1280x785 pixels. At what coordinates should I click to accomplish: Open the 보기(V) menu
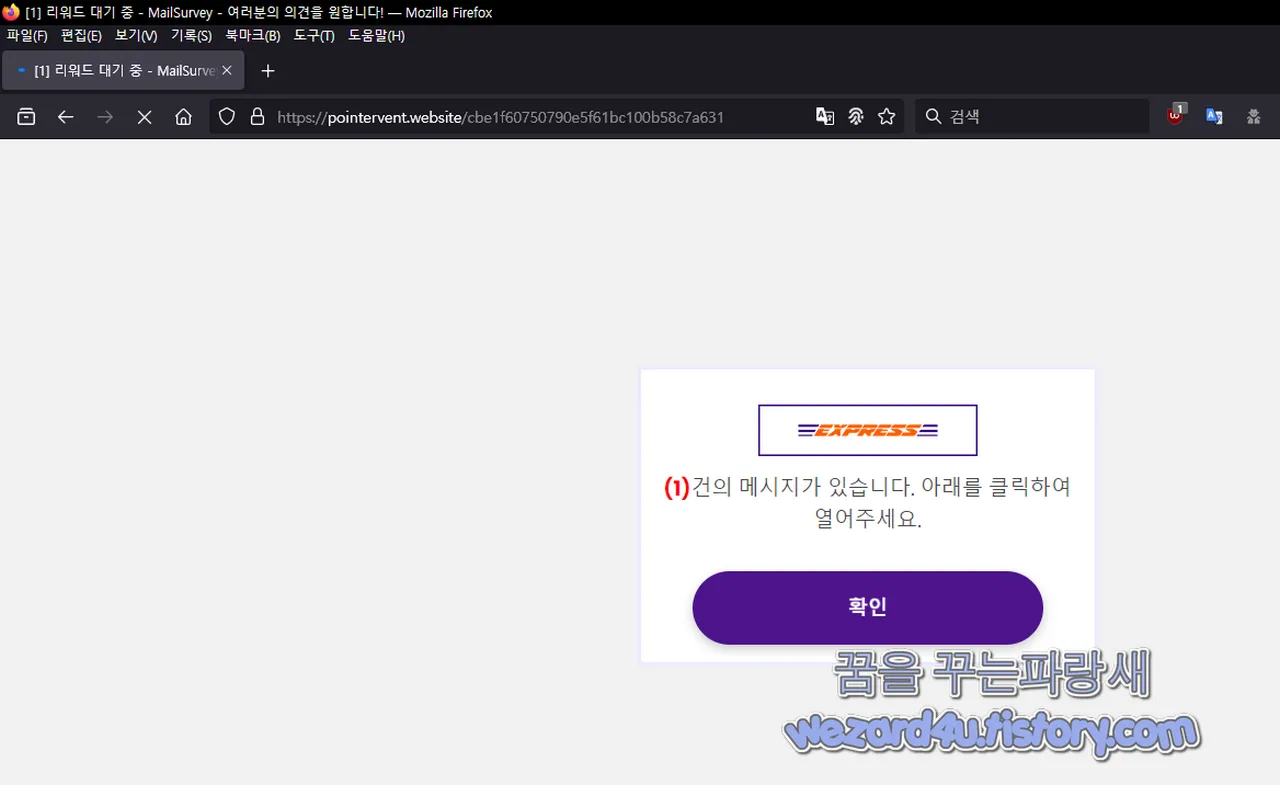tap(136, 36)
